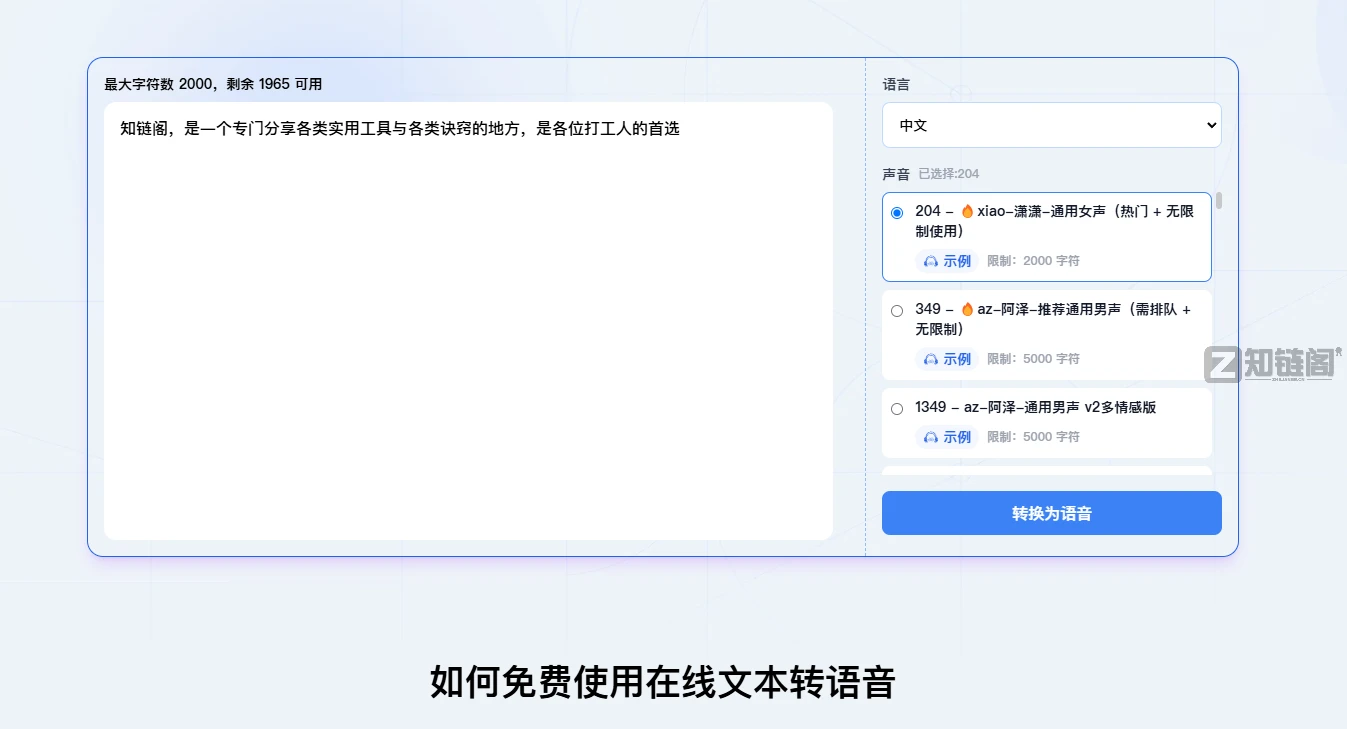
Task: Click the fire icon beside az-阿泽 recommended voice
Action: [x=967, y=309]
